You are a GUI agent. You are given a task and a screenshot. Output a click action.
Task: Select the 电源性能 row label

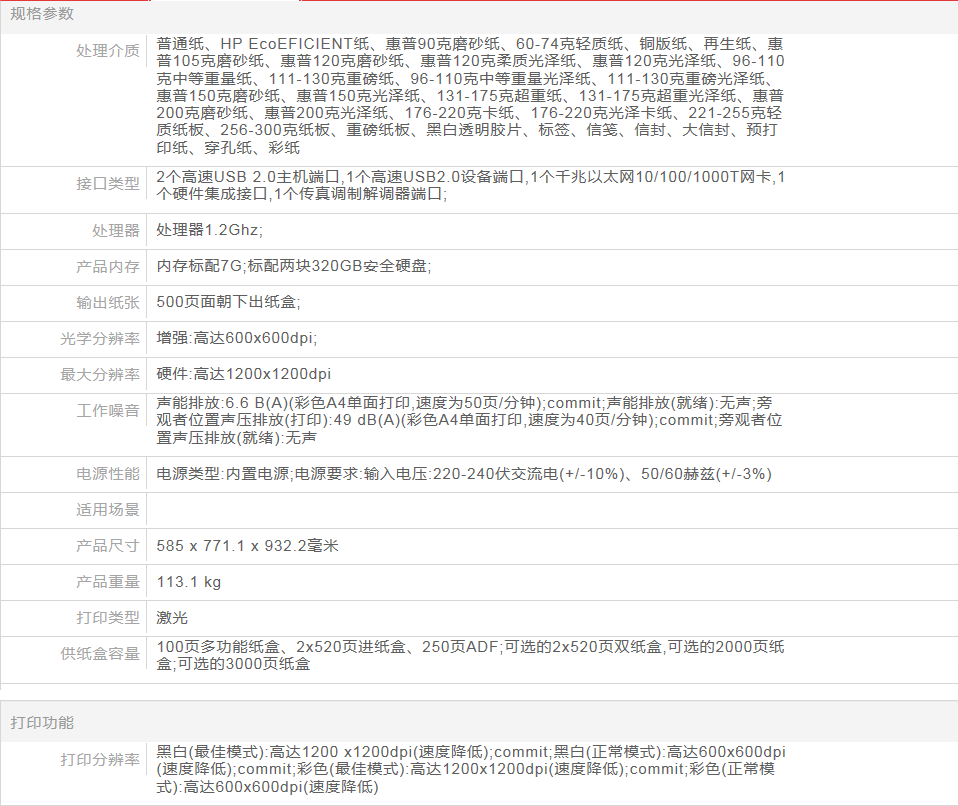pos(108,473)
